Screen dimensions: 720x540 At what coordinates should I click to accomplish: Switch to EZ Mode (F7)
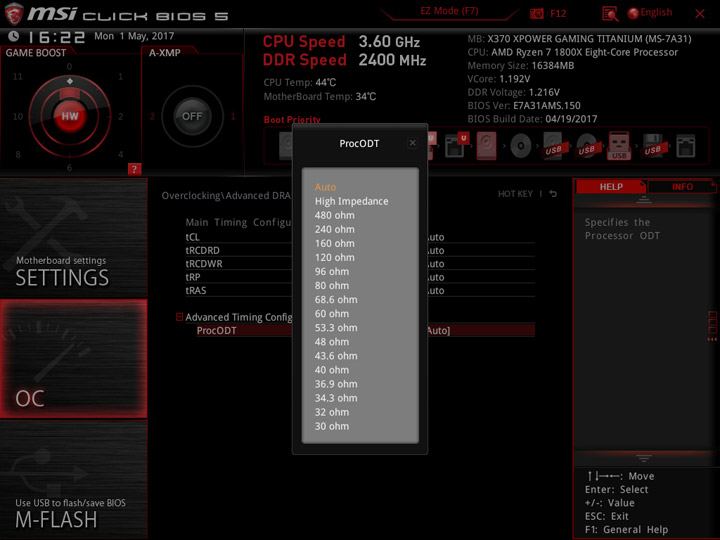449,11
